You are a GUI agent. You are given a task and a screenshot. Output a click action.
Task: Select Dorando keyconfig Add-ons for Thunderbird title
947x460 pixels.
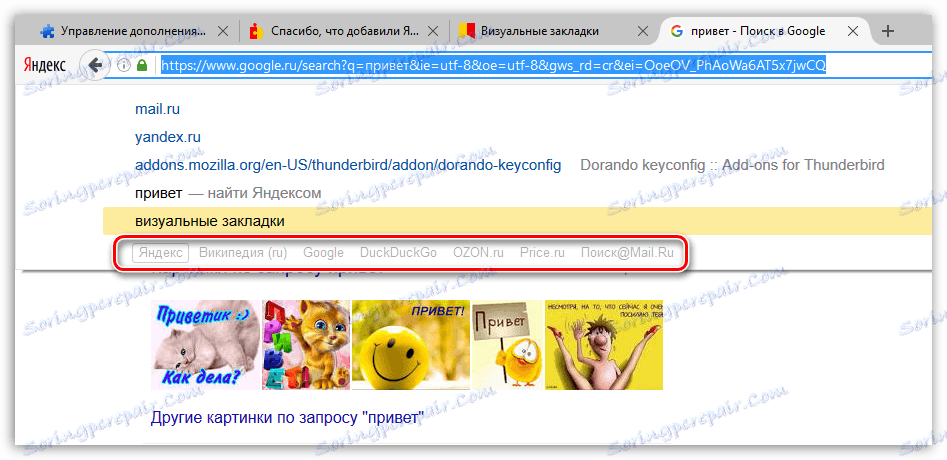click(732, 165)
